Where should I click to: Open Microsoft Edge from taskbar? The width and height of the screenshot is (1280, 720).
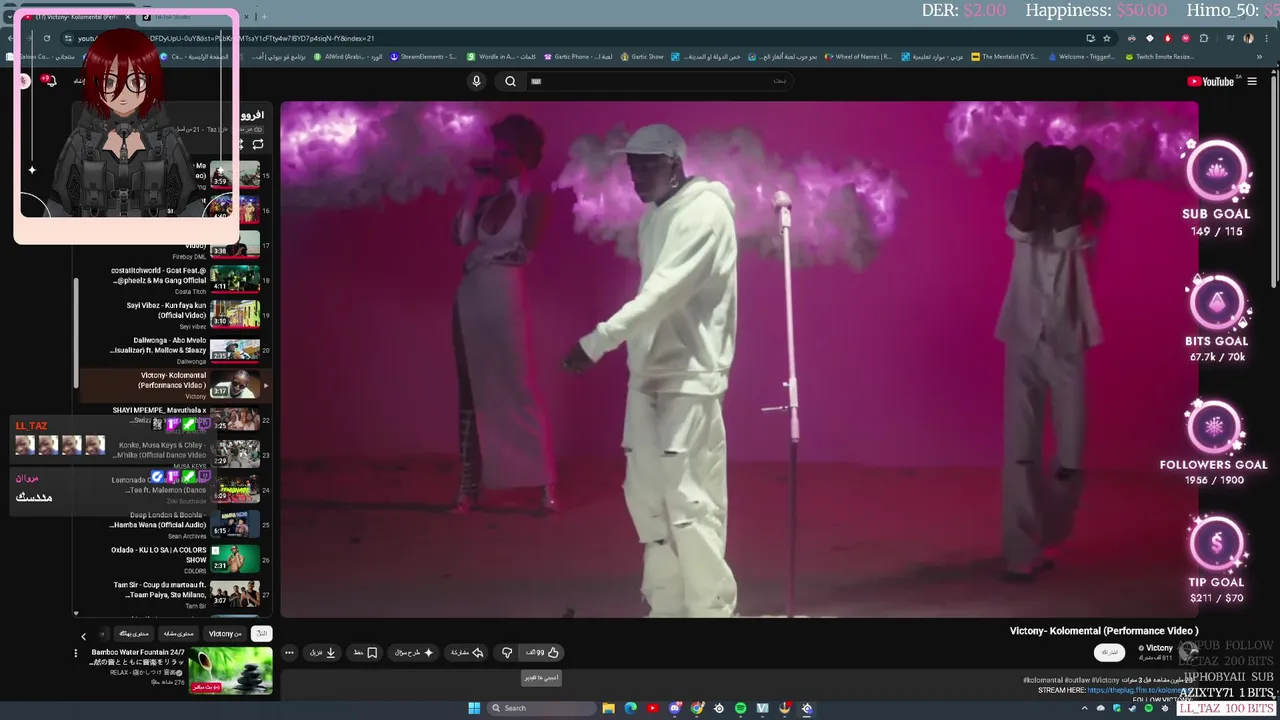click(630, 708)
